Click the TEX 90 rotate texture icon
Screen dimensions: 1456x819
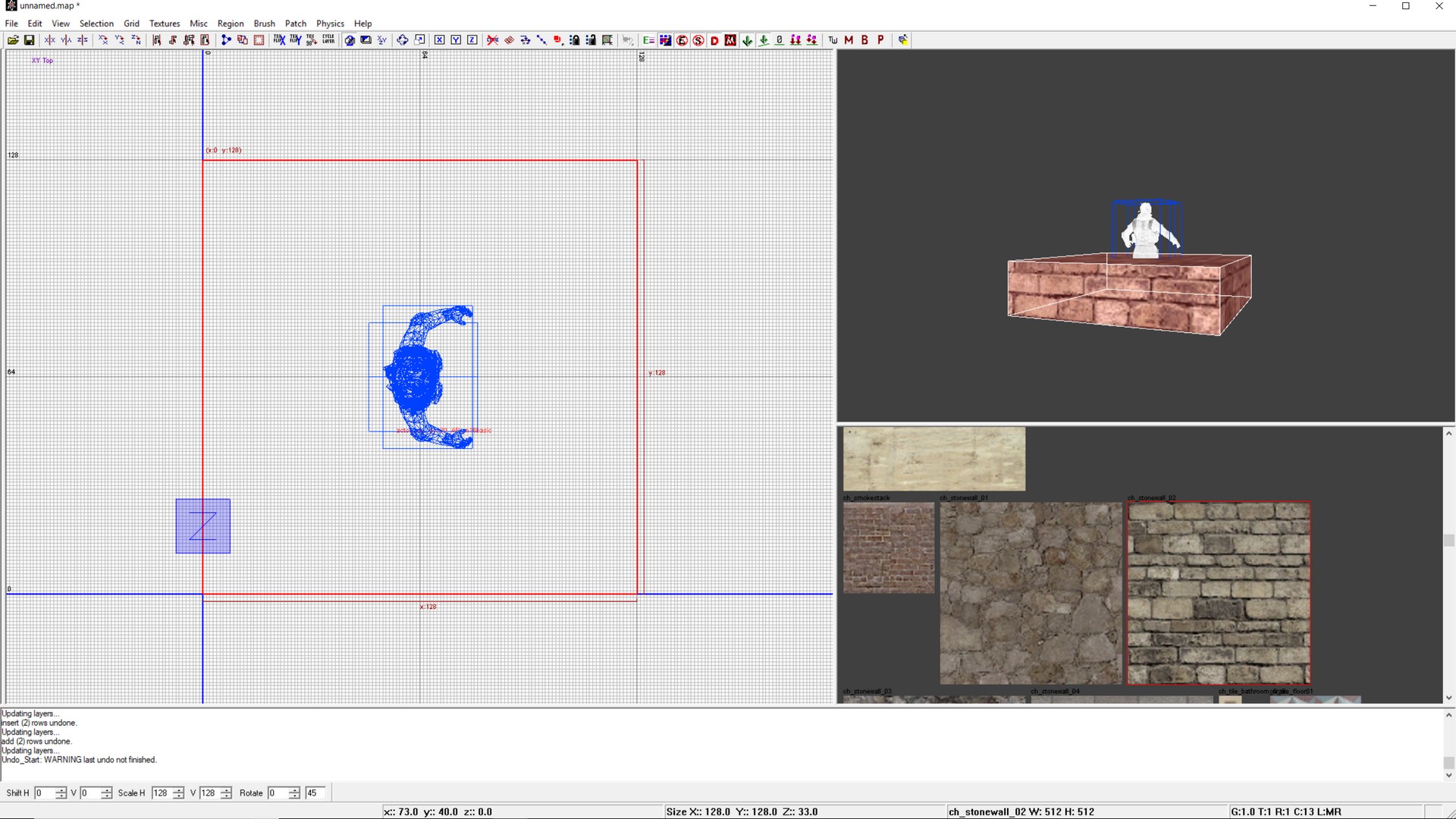point(312,40)
